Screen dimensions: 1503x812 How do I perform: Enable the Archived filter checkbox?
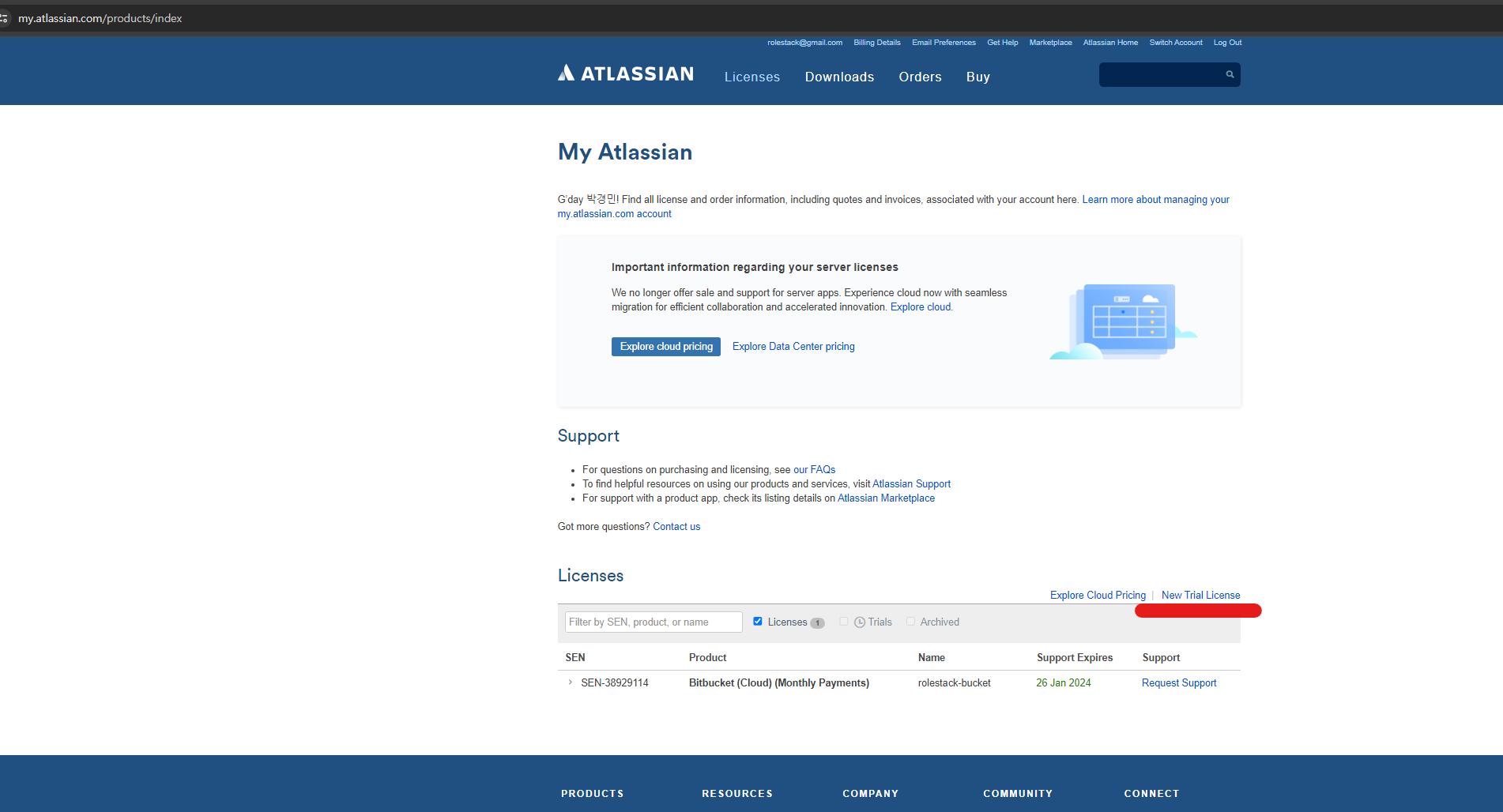910,622
